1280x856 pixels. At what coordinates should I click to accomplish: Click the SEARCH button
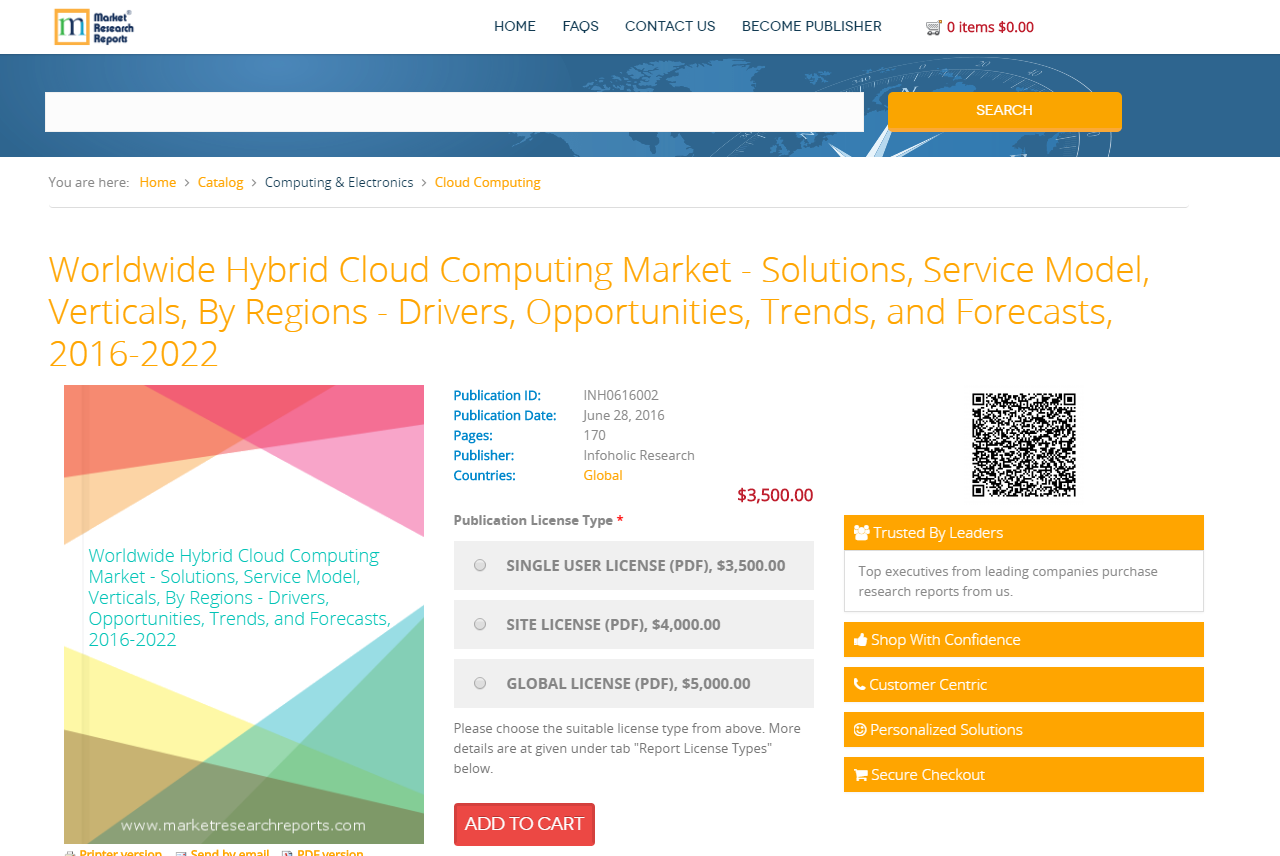coord(1005,111)
